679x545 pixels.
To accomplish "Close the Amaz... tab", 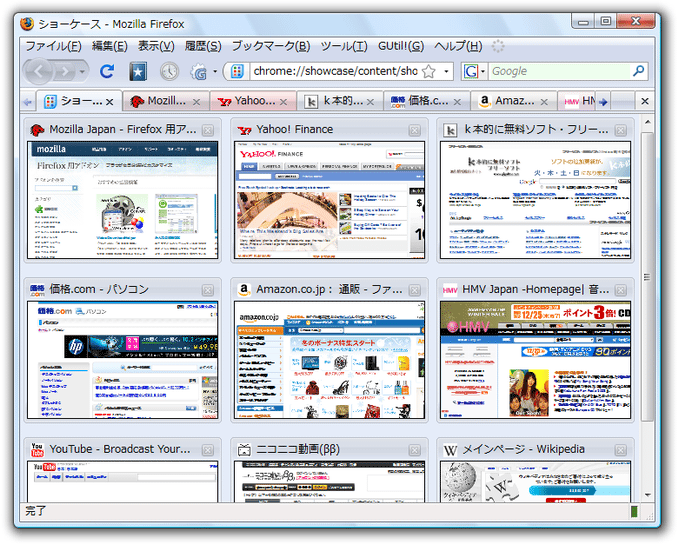I will 544,102.
